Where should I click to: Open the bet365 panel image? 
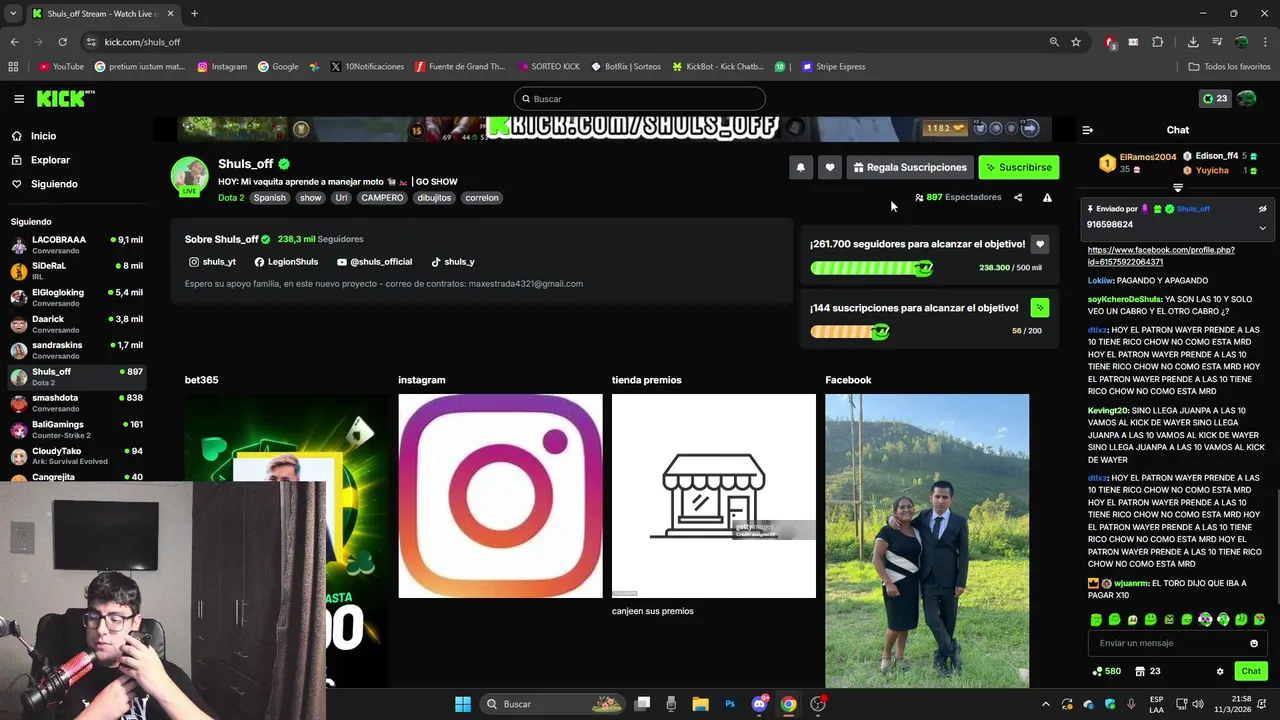pyautogui.click(x=287, y=540)
